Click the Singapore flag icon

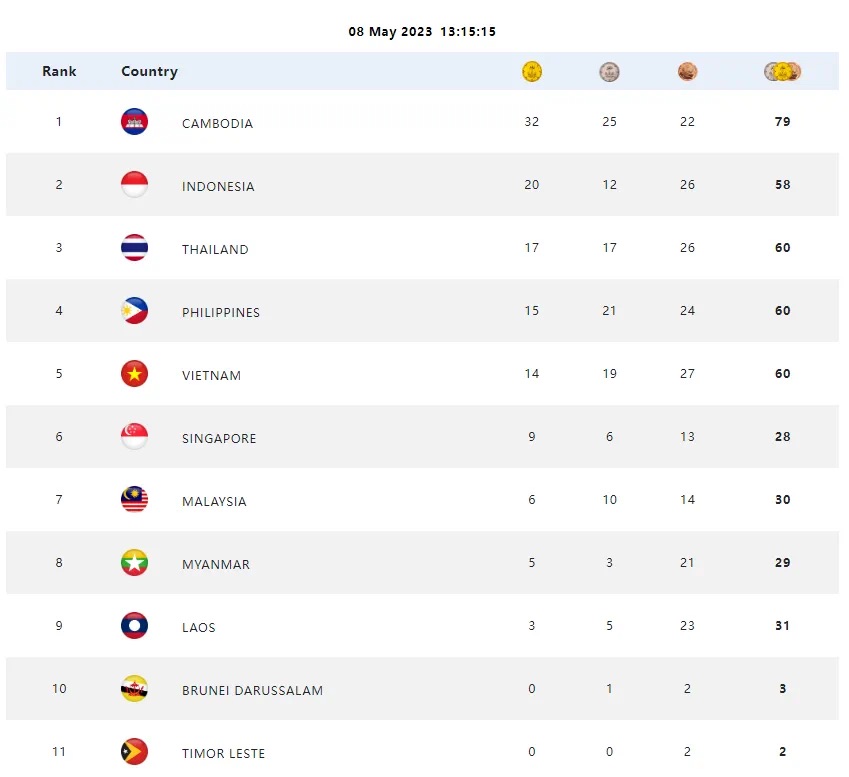[134, 437]
